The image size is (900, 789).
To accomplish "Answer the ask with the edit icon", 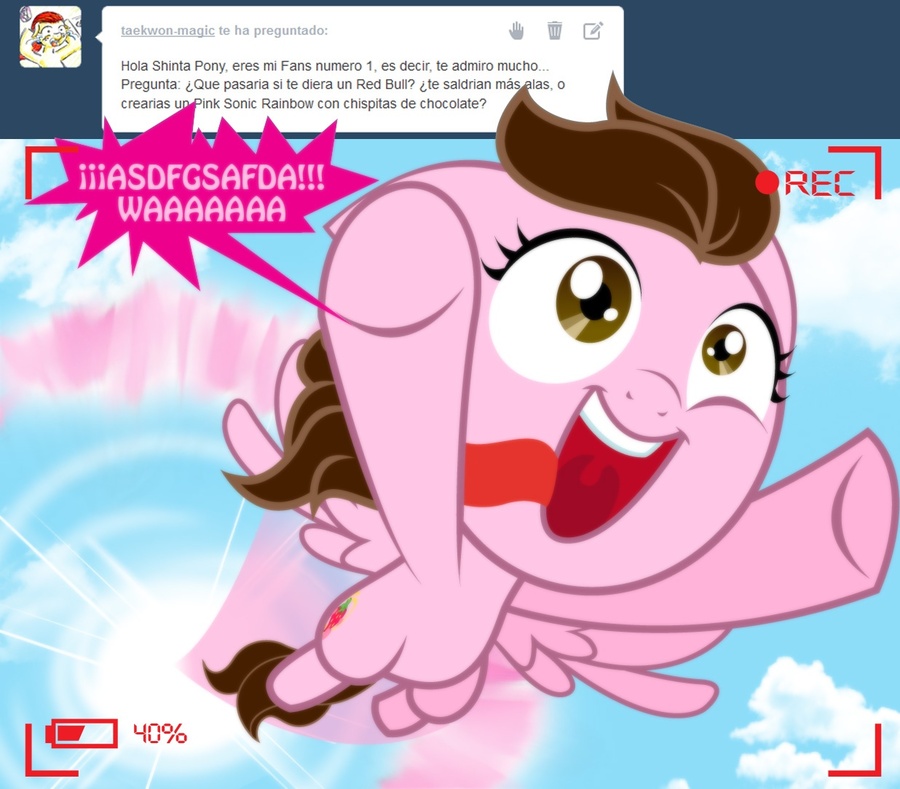I will 593,30.
